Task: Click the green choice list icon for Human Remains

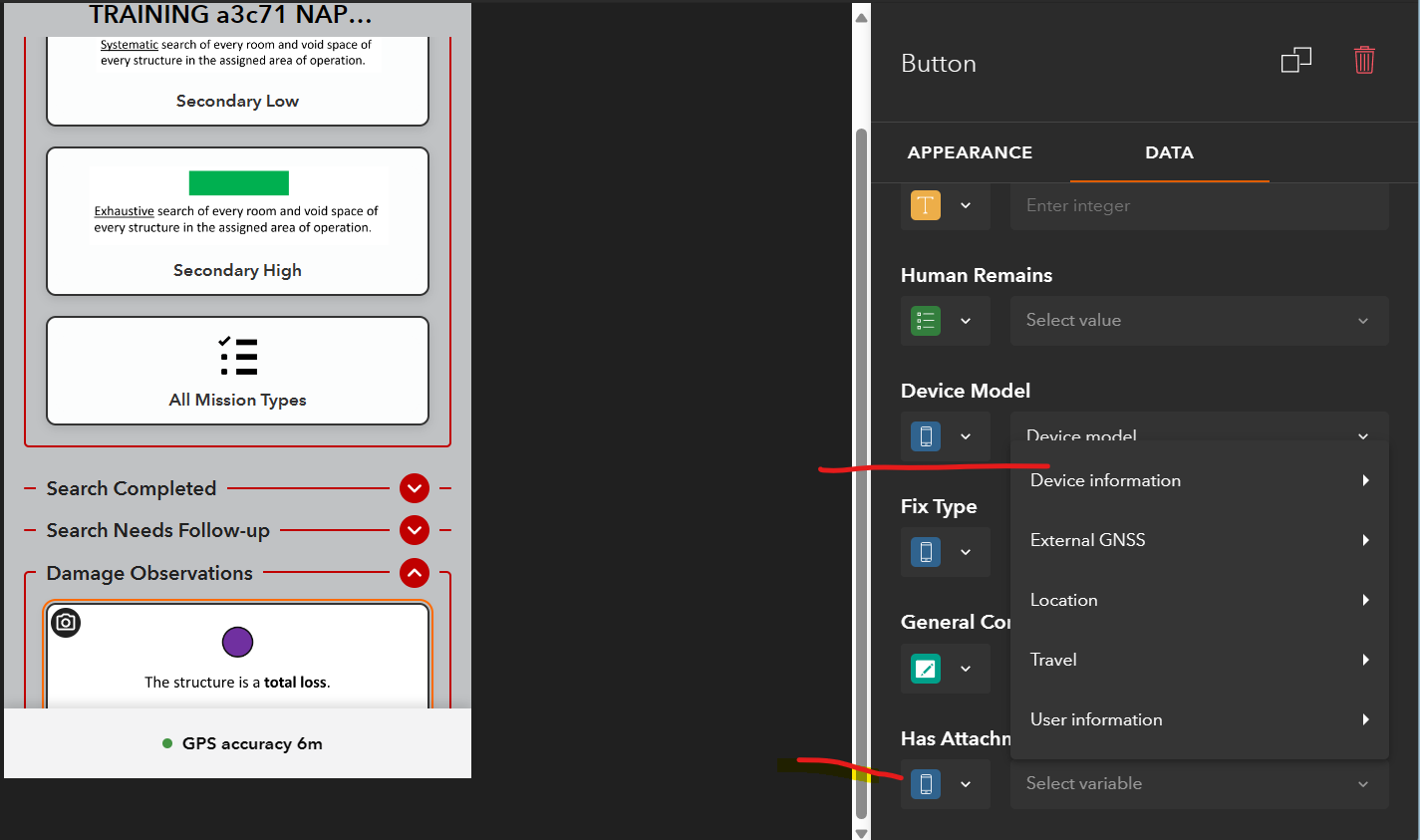Action: click(926, 320)
